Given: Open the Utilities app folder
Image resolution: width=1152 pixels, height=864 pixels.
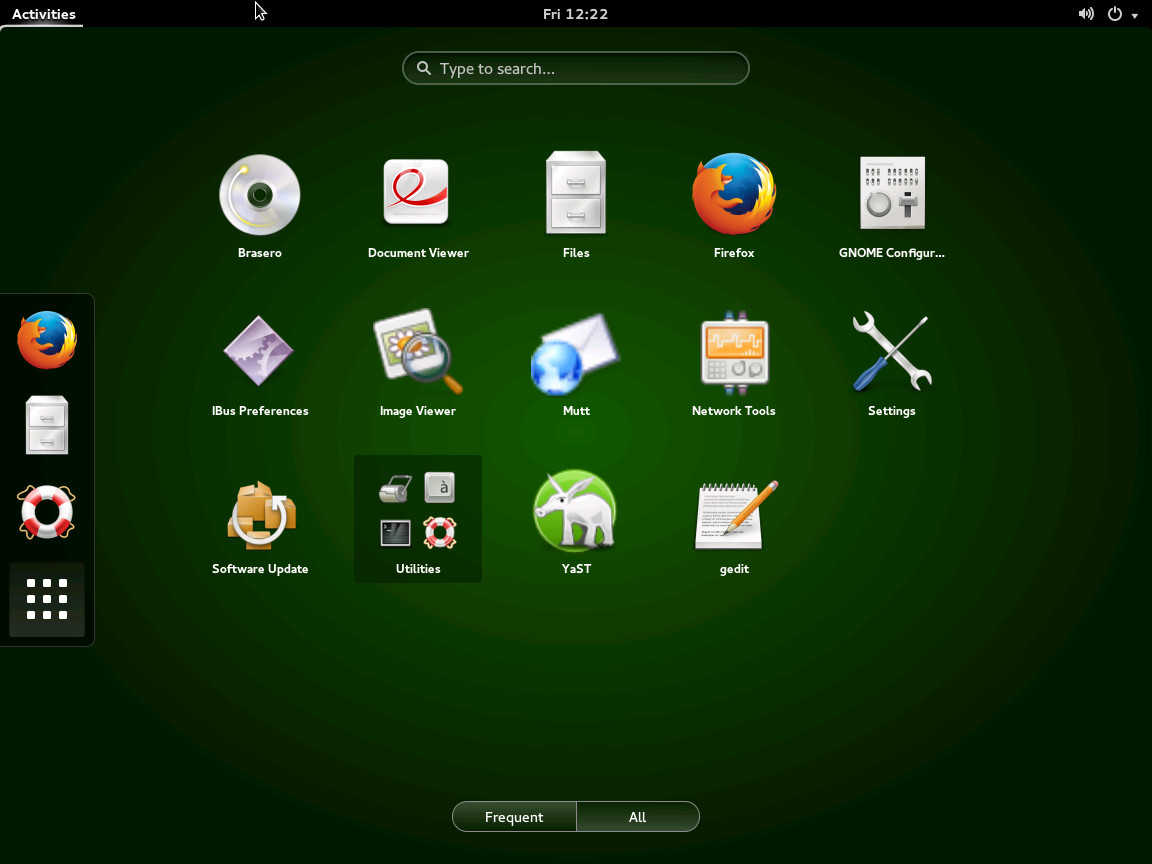Looking at the screenshot, I should 417,519.
